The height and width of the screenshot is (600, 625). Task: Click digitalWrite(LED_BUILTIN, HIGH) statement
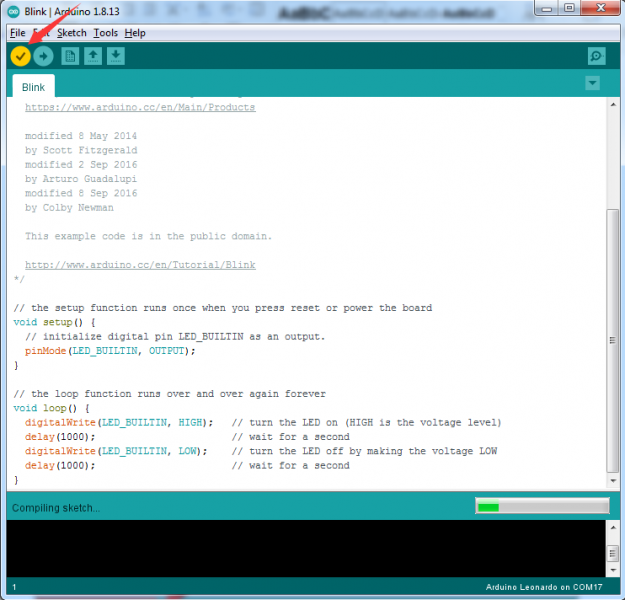pos(119,423)
